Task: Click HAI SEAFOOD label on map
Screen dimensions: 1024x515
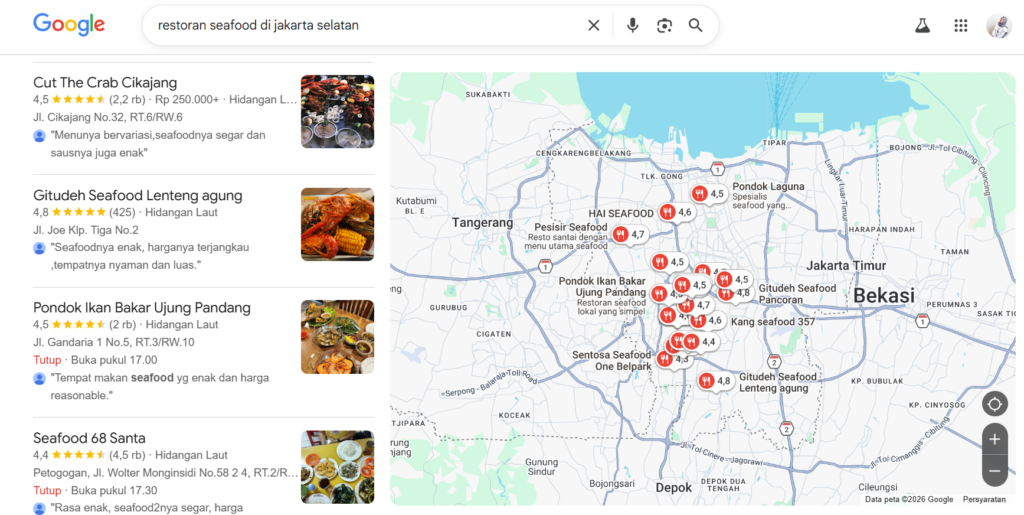Action: click(x=621, y=213)
